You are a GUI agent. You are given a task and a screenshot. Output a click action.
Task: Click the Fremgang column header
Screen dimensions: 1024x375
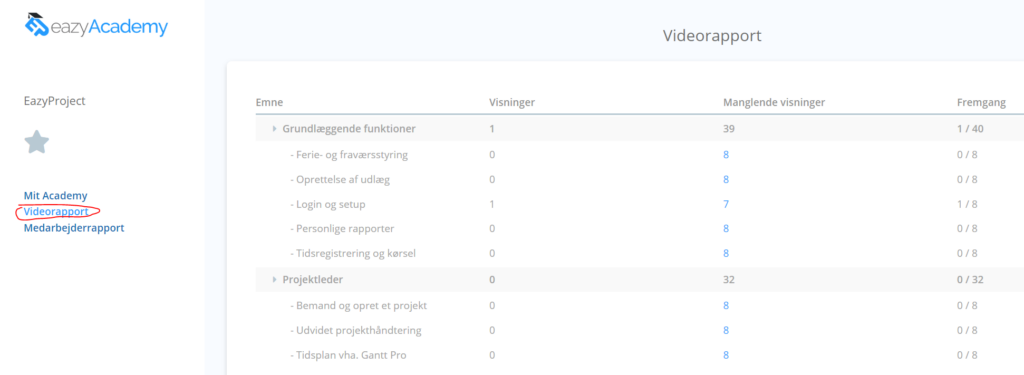tap(981, 102)
